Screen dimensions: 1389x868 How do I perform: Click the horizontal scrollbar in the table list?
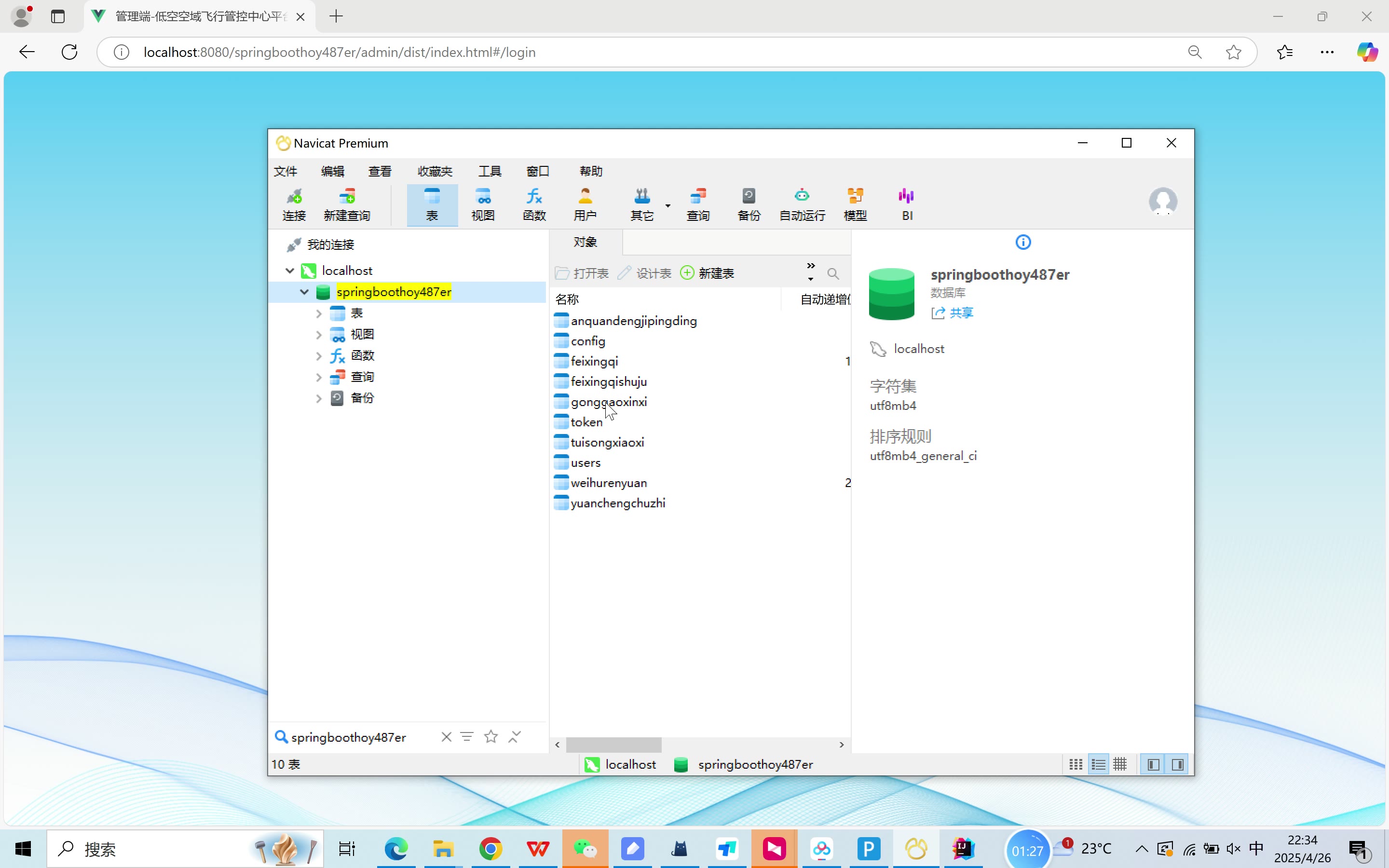[613, 745]
